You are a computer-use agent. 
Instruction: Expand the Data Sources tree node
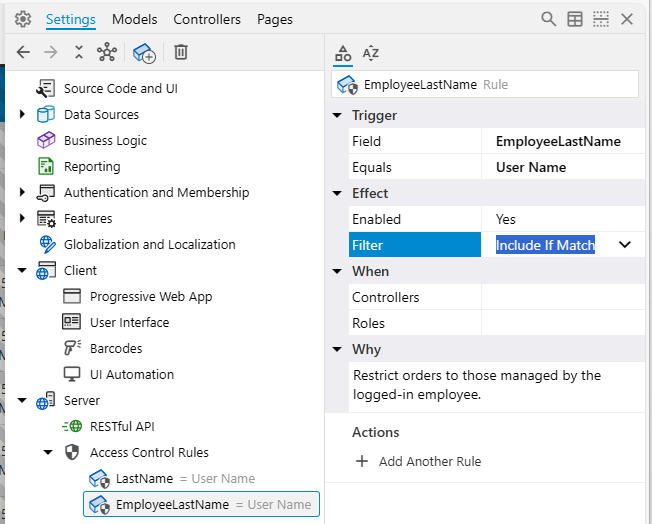(x=22, y=115)
